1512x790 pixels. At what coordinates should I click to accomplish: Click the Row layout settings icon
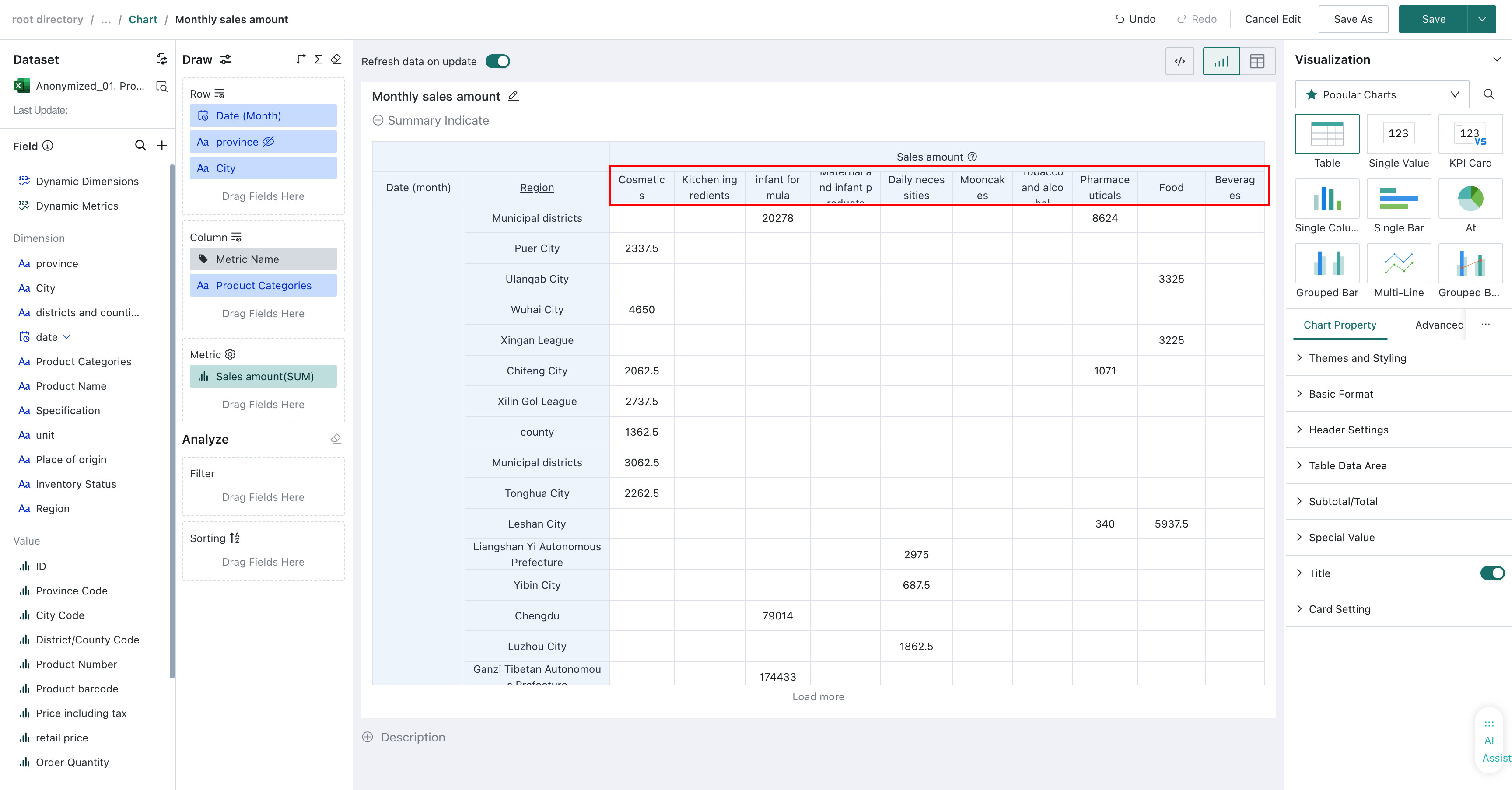(220, 94)
